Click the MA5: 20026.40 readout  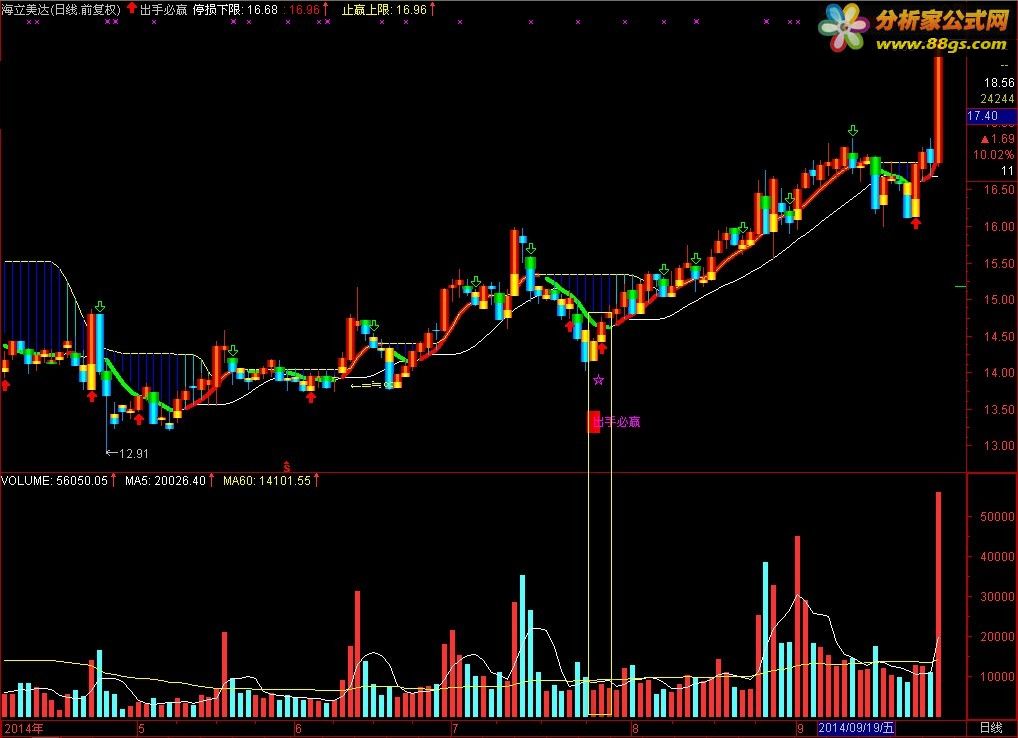[165, 481]
